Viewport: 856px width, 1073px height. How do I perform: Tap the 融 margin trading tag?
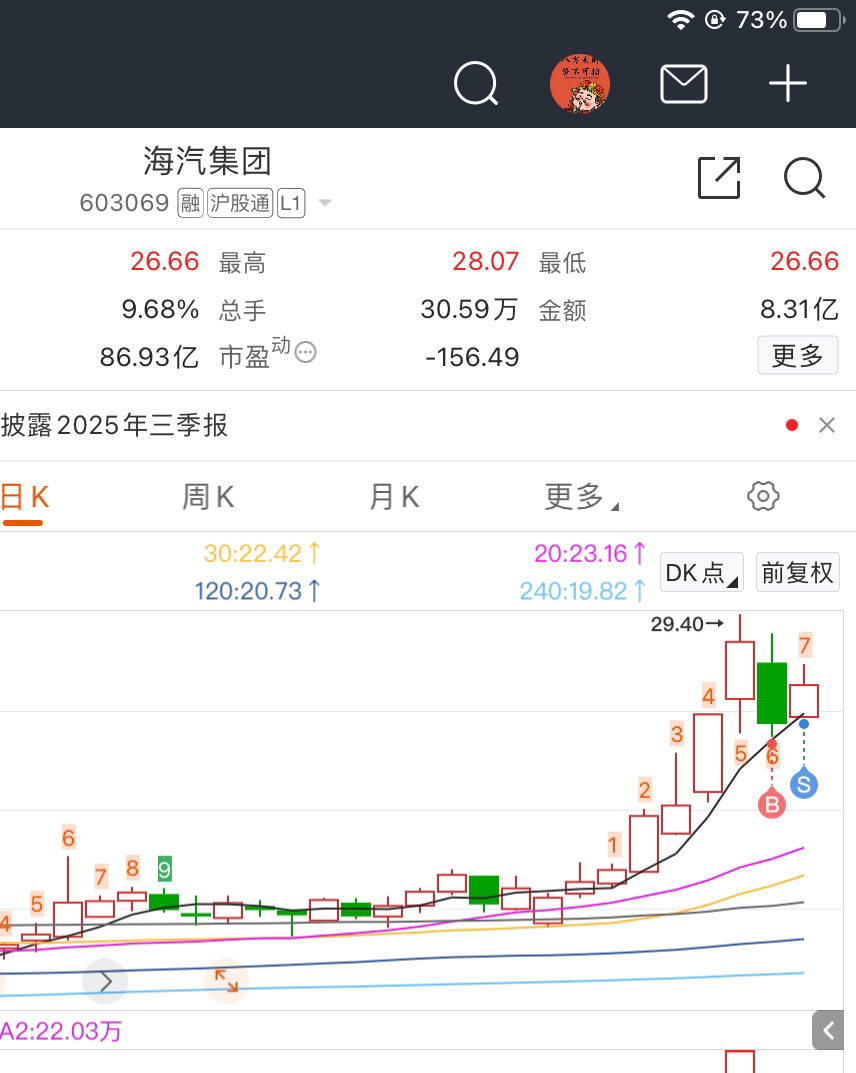tap(190, 203)
